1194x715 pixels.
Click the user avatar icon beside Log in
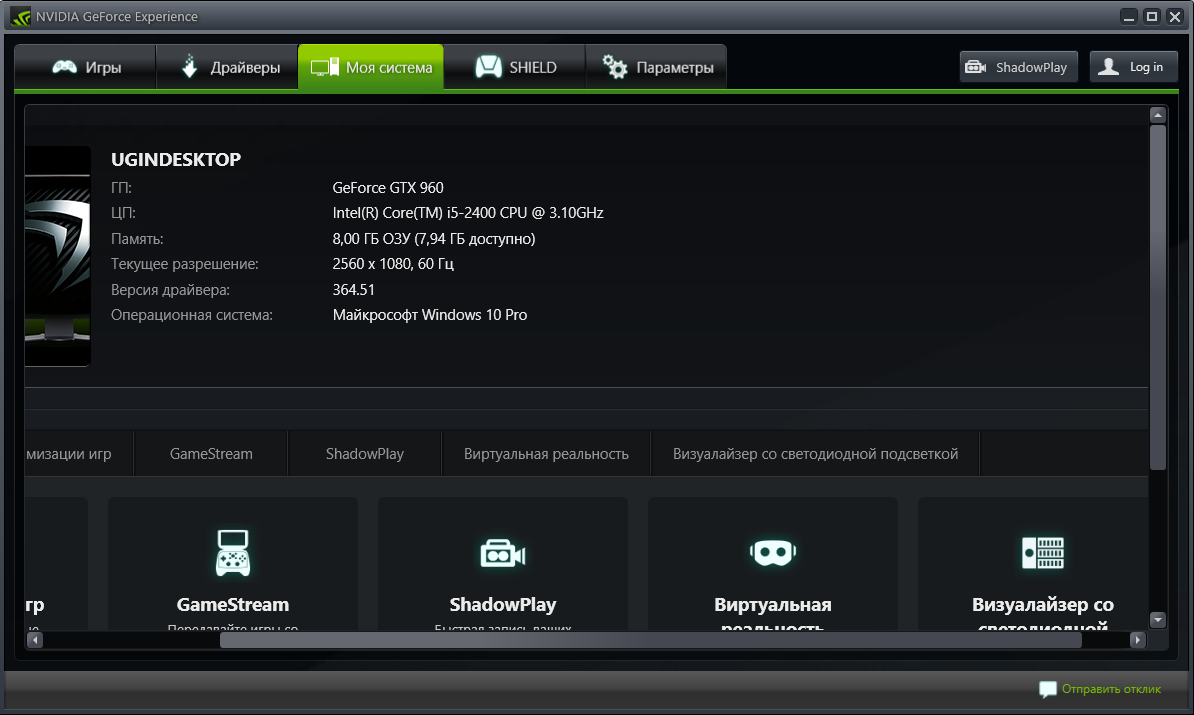[1109, 67]
